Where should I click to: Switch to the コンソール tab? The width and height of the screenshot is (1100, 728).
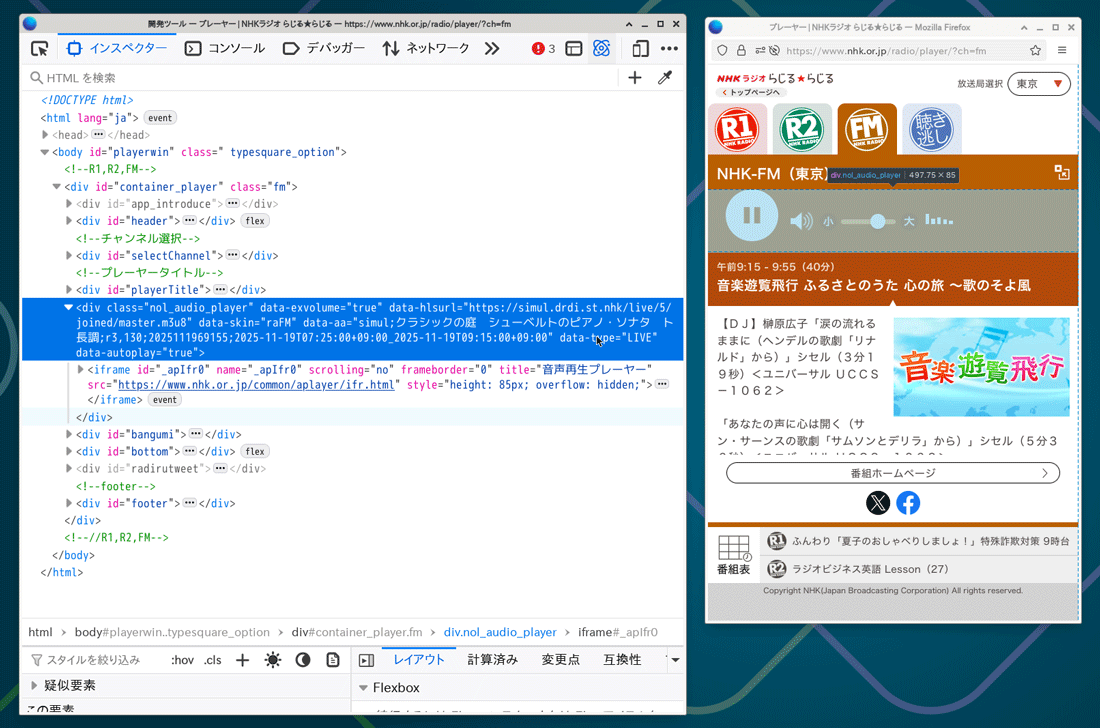237,48
